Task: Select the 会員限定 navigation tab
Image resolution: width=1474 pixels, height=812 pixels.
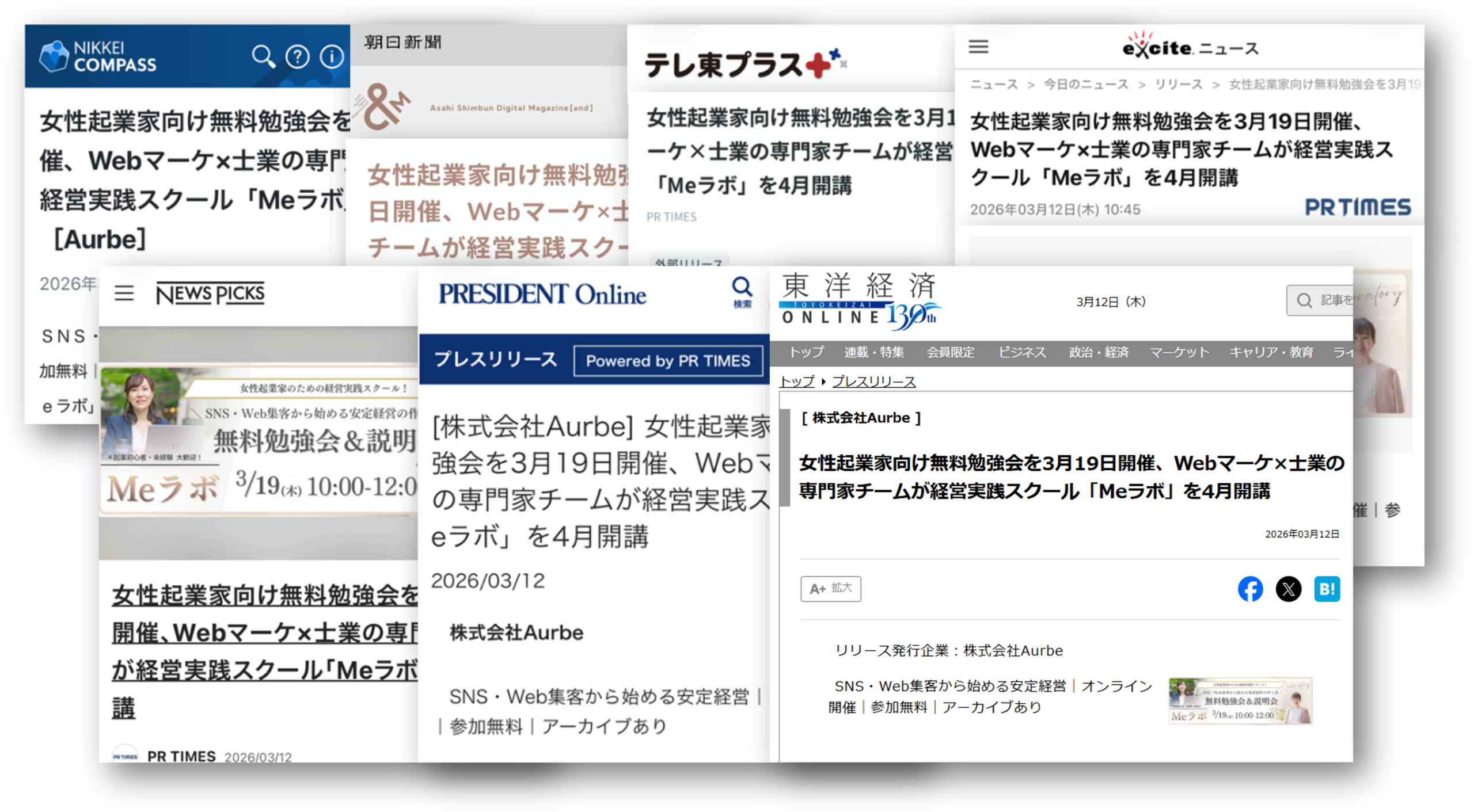Action: 951,352
